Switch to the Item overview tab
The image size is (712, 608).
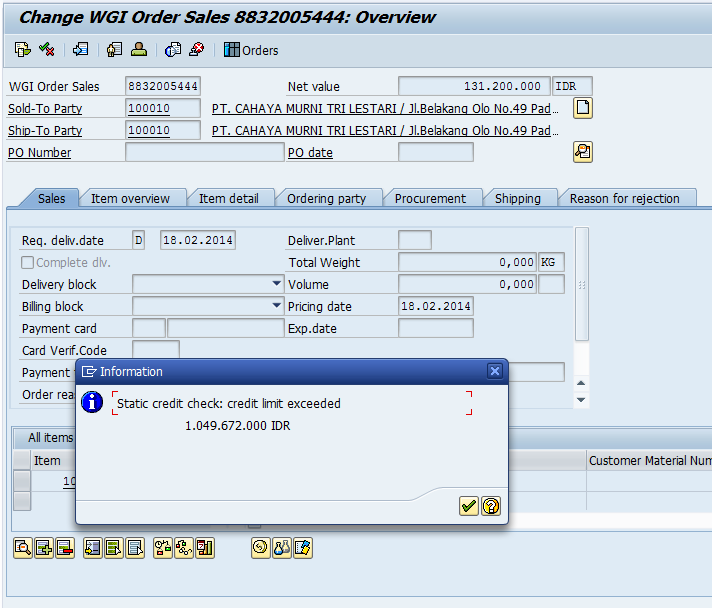pos(130,198)
